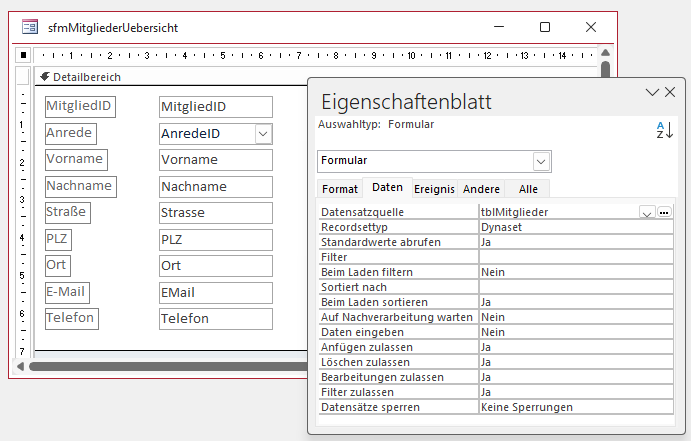Switch to the Daten tab
Image resolution: width=691 pixels, height=441 pixels.
pos(387,188)
